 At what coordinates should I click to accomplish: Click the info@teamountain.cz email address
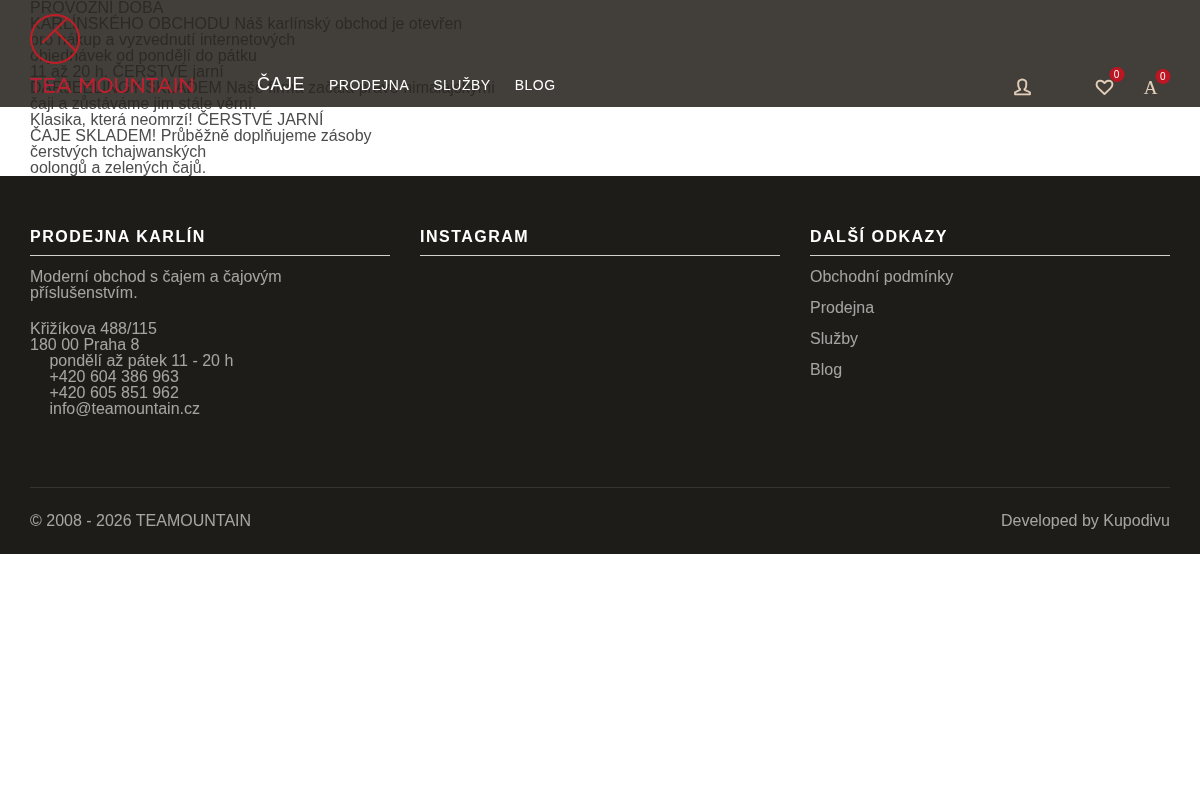click(x=124, y=408)
